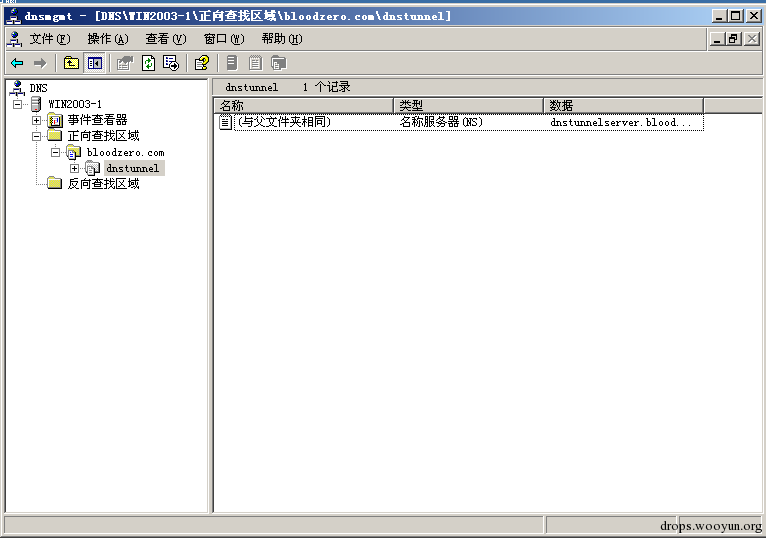766x538 pixels.
Task: Collapse the WIN2003-1 server node
Action: pos(18,104)
